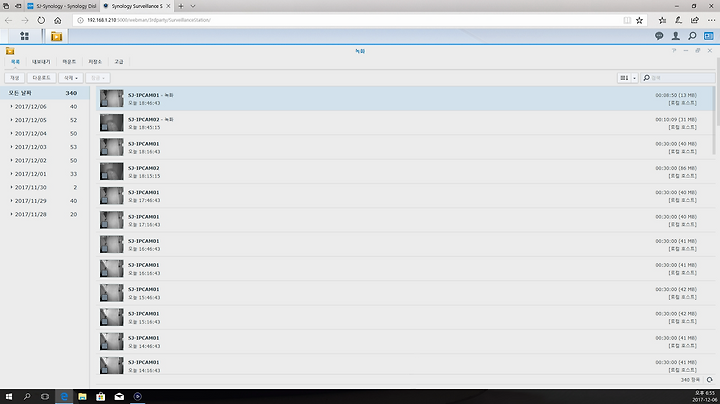
Task: Open Microsoft Store from the taskbar
Action: pyautogui.click(x=101, y=396)
